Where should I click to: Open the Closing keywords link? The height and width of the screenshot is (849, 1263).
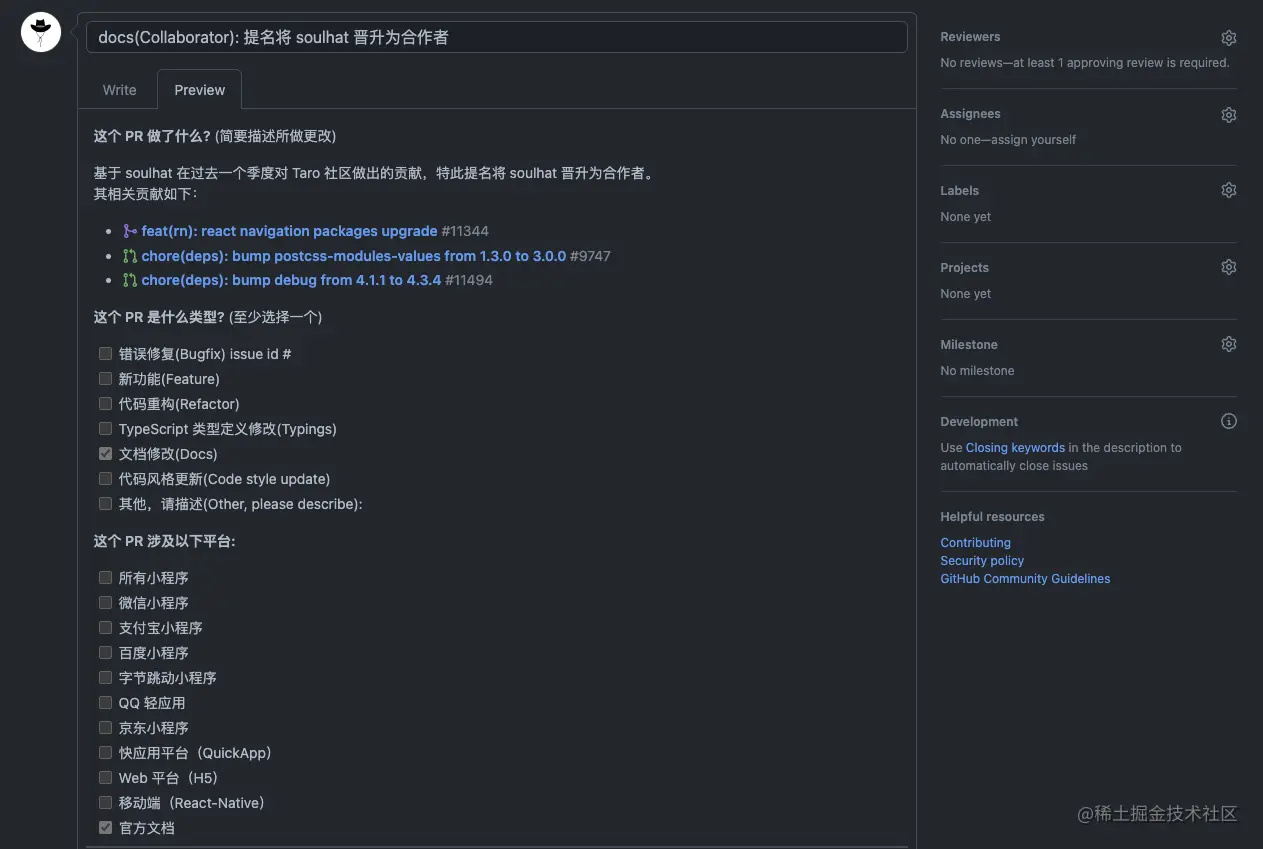click(x=1015, y=448)
